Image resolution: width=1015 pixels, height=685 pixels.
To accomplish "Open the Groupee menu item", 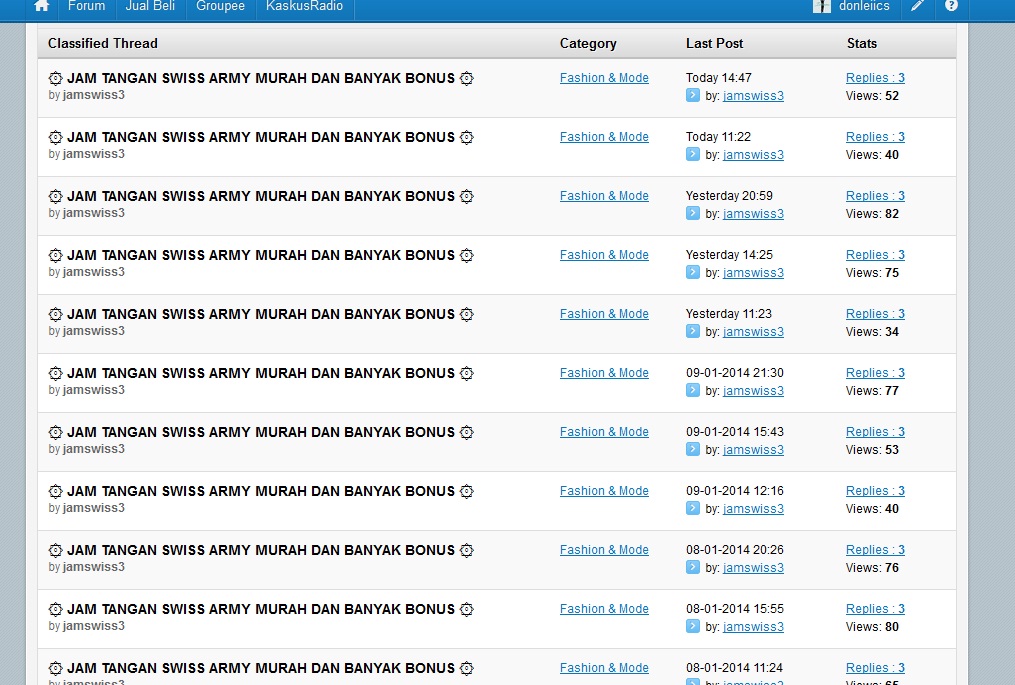I will point(220,6).
